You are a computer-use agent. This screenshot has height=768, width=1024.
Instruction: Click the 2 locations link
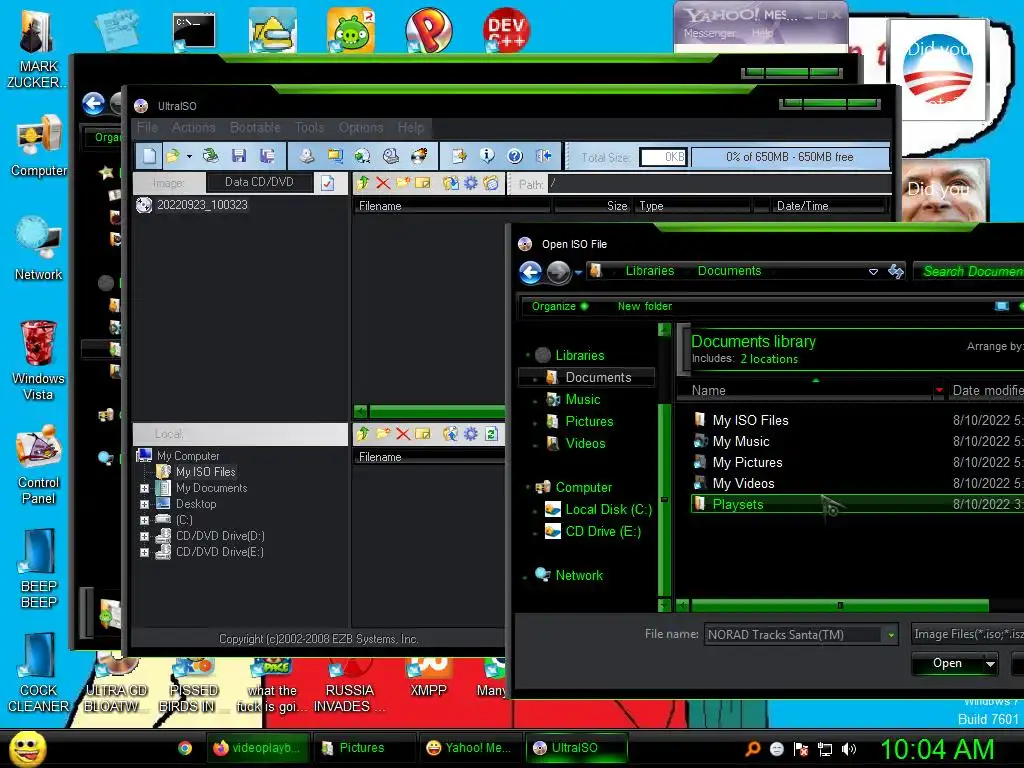tap(769, 359)
